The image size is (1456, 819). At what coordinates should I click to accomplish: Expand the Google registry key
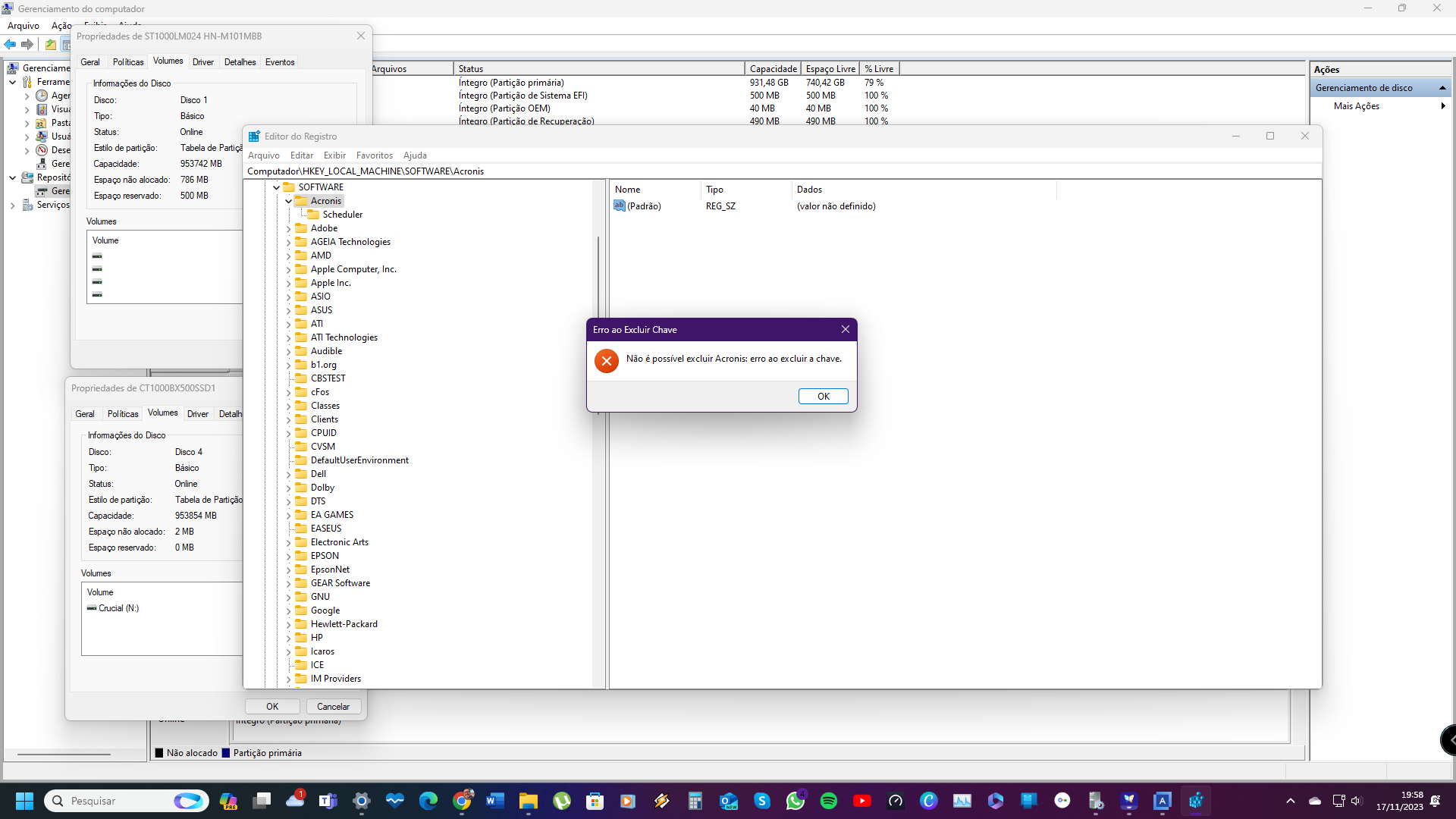(x=288, y=610)
